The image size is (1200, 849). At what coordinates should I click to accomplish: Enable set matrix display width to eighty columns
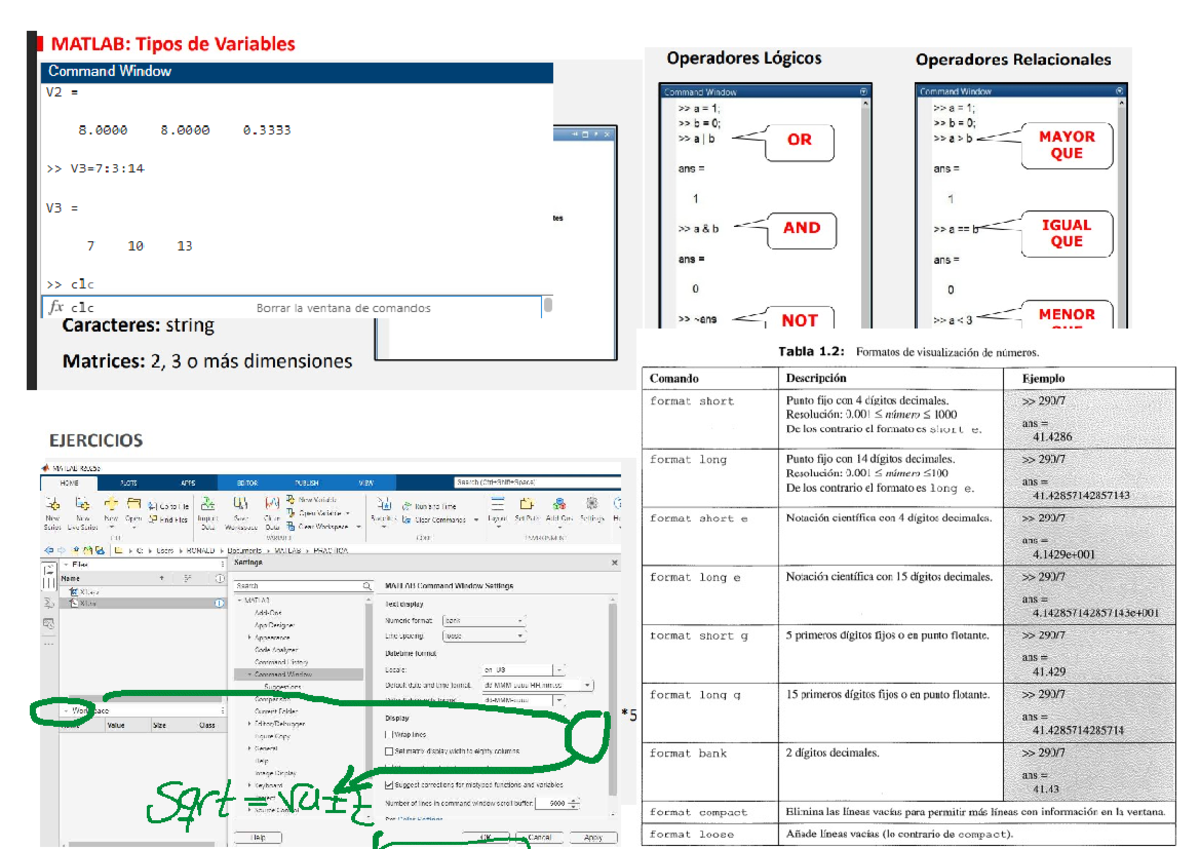point(389,751)
